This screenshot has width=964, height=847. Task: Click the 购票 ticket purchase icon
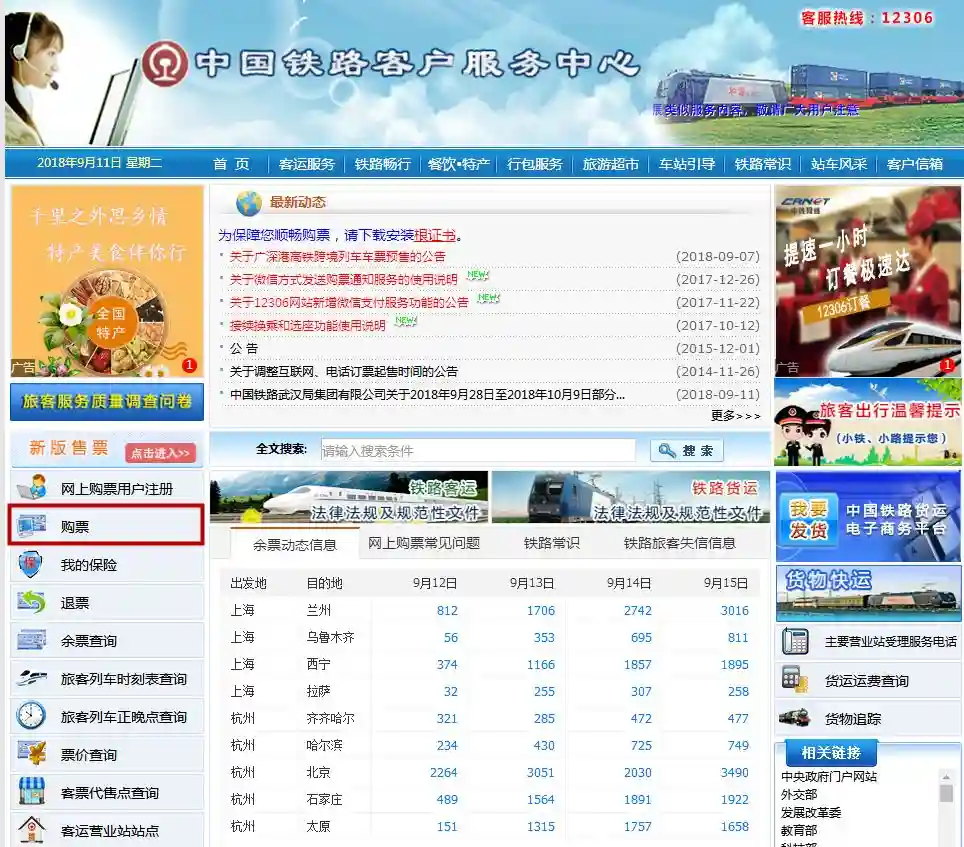[x=31, y=526]
